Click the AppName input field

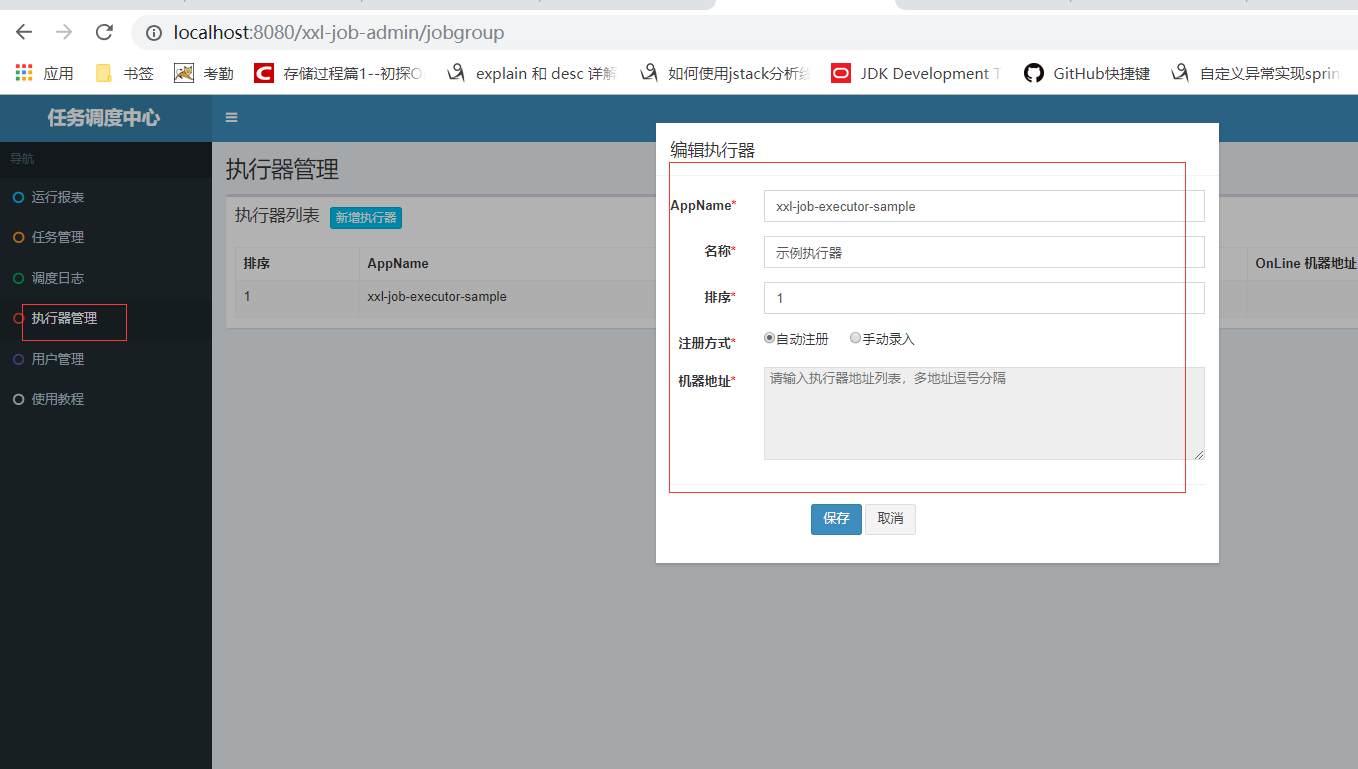pos(984,206)
